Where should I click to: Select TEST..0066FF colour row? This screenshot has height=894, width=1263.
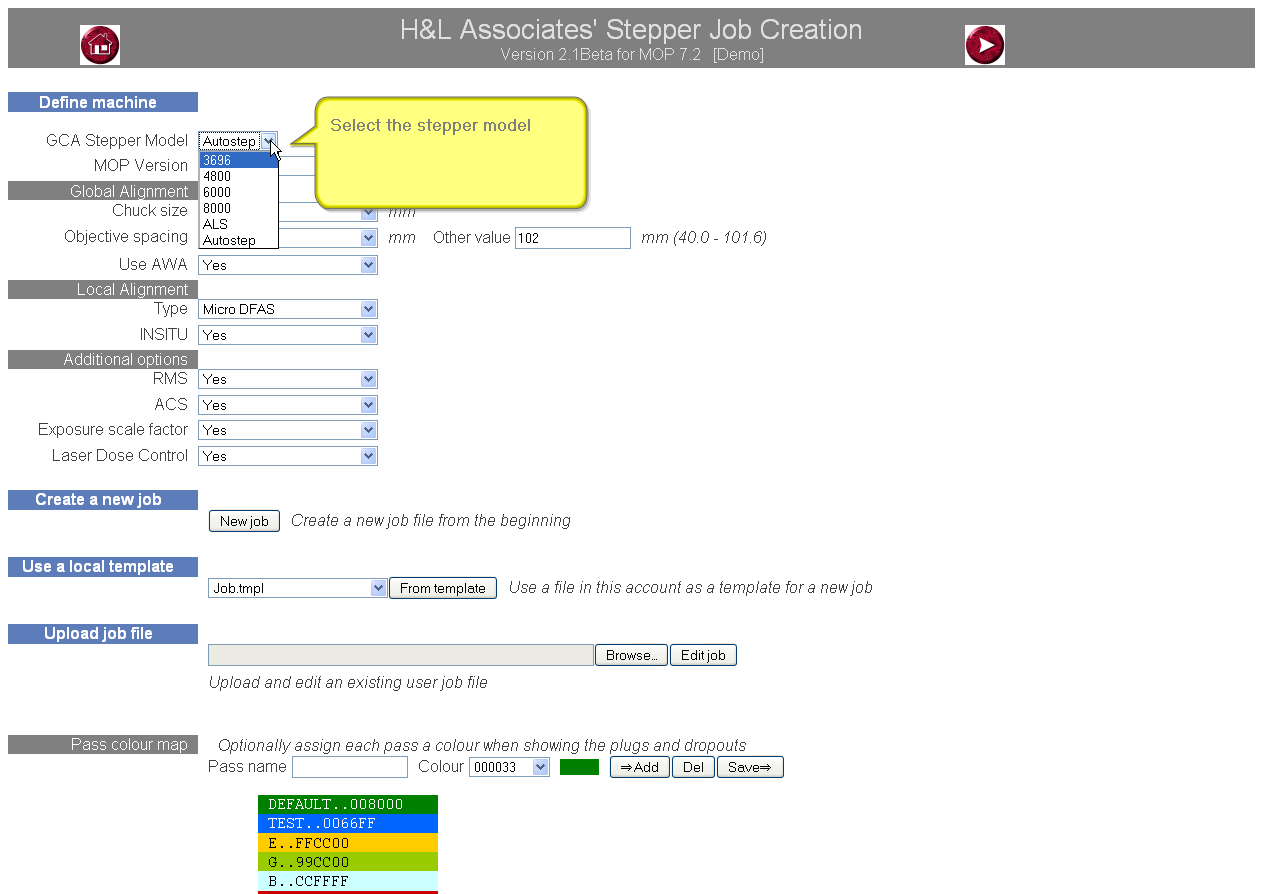coord(348,824)
